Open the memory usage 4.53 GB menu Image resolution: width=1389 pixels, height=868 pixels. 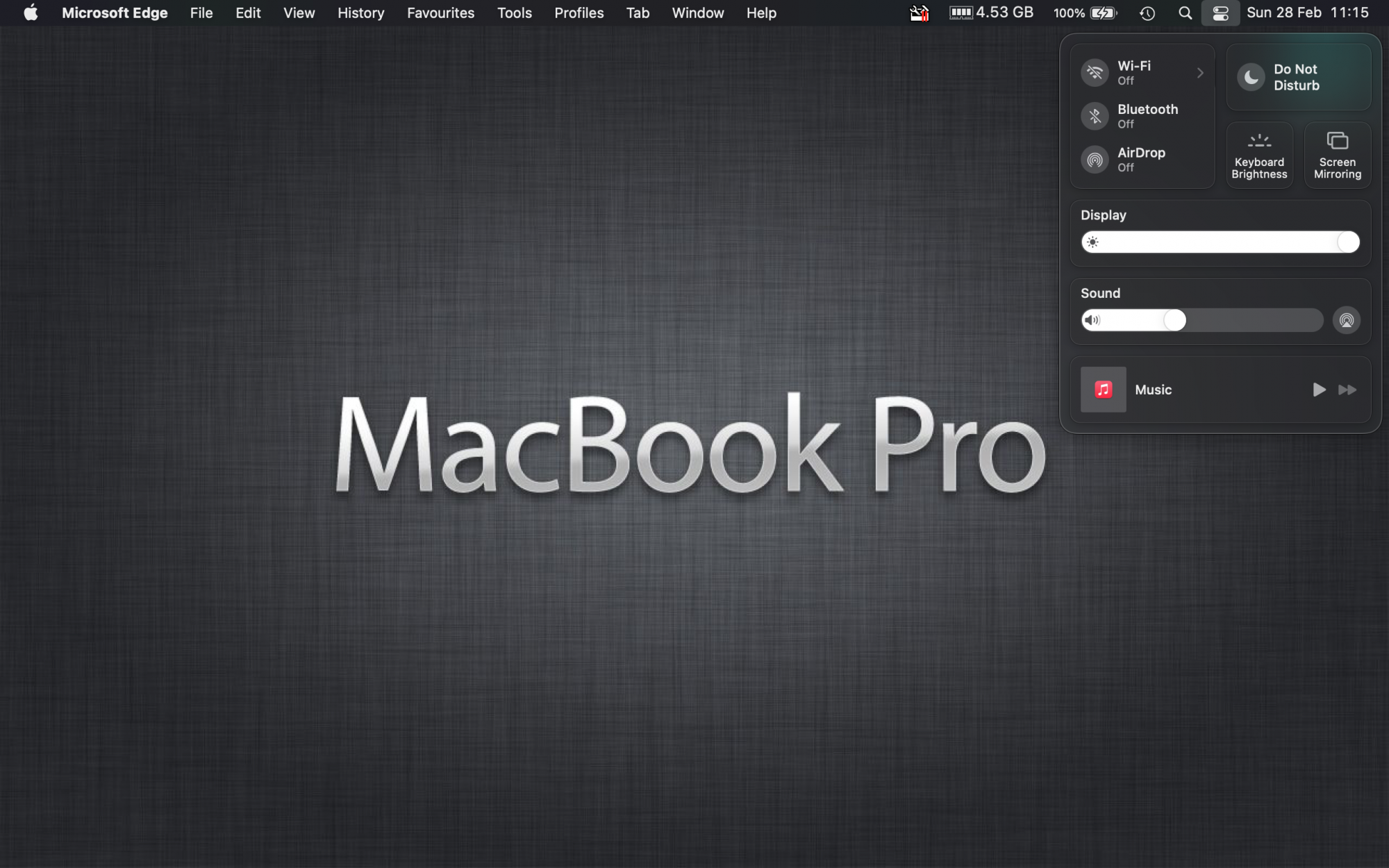[991, 13]
